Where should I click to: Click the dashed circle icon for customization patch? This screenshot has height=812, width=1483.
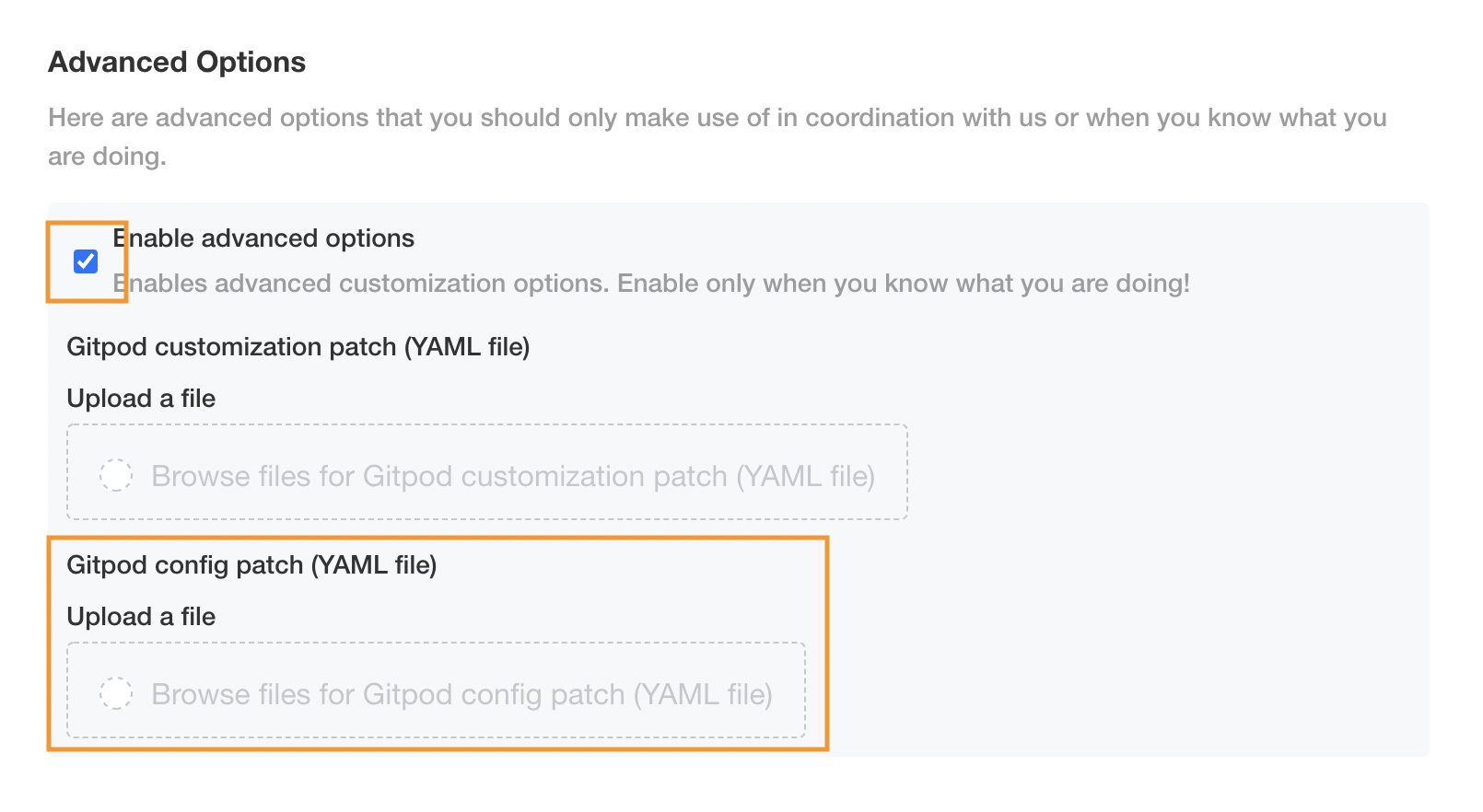pos(116,475)
